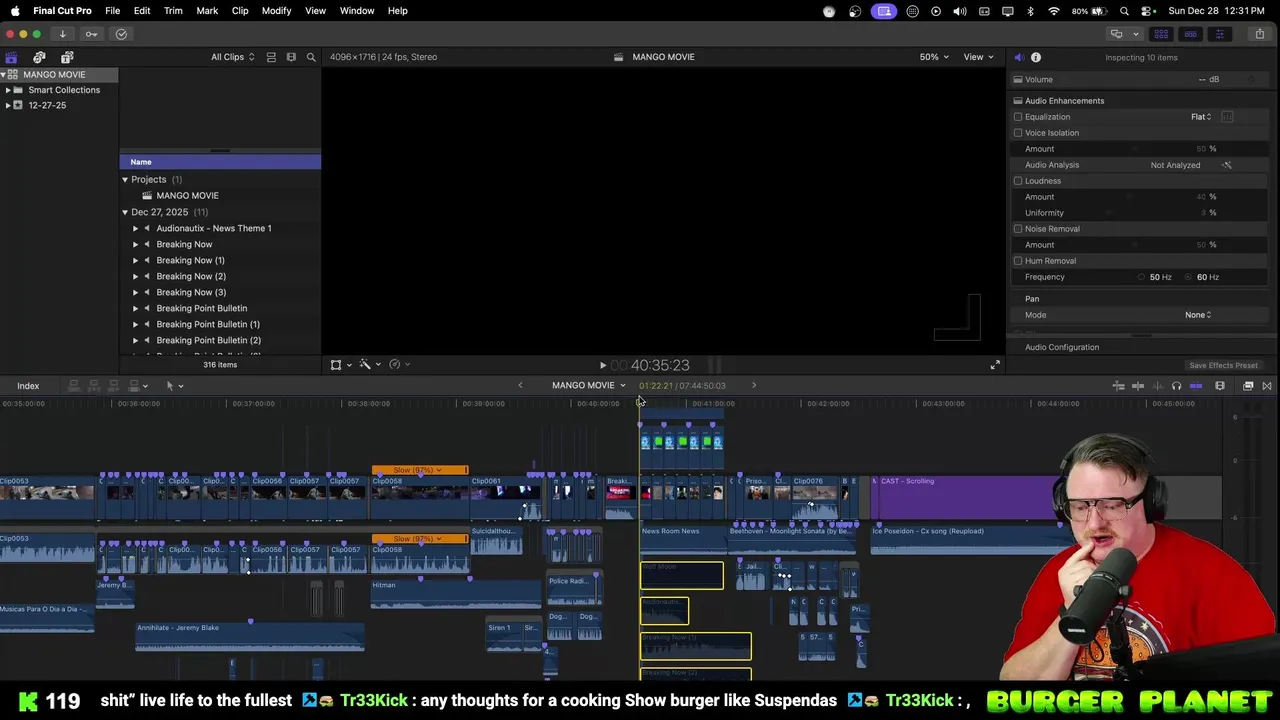
Task: Open the MANGO MOVIE timeline project dropdown
Action: pos(588,386)
